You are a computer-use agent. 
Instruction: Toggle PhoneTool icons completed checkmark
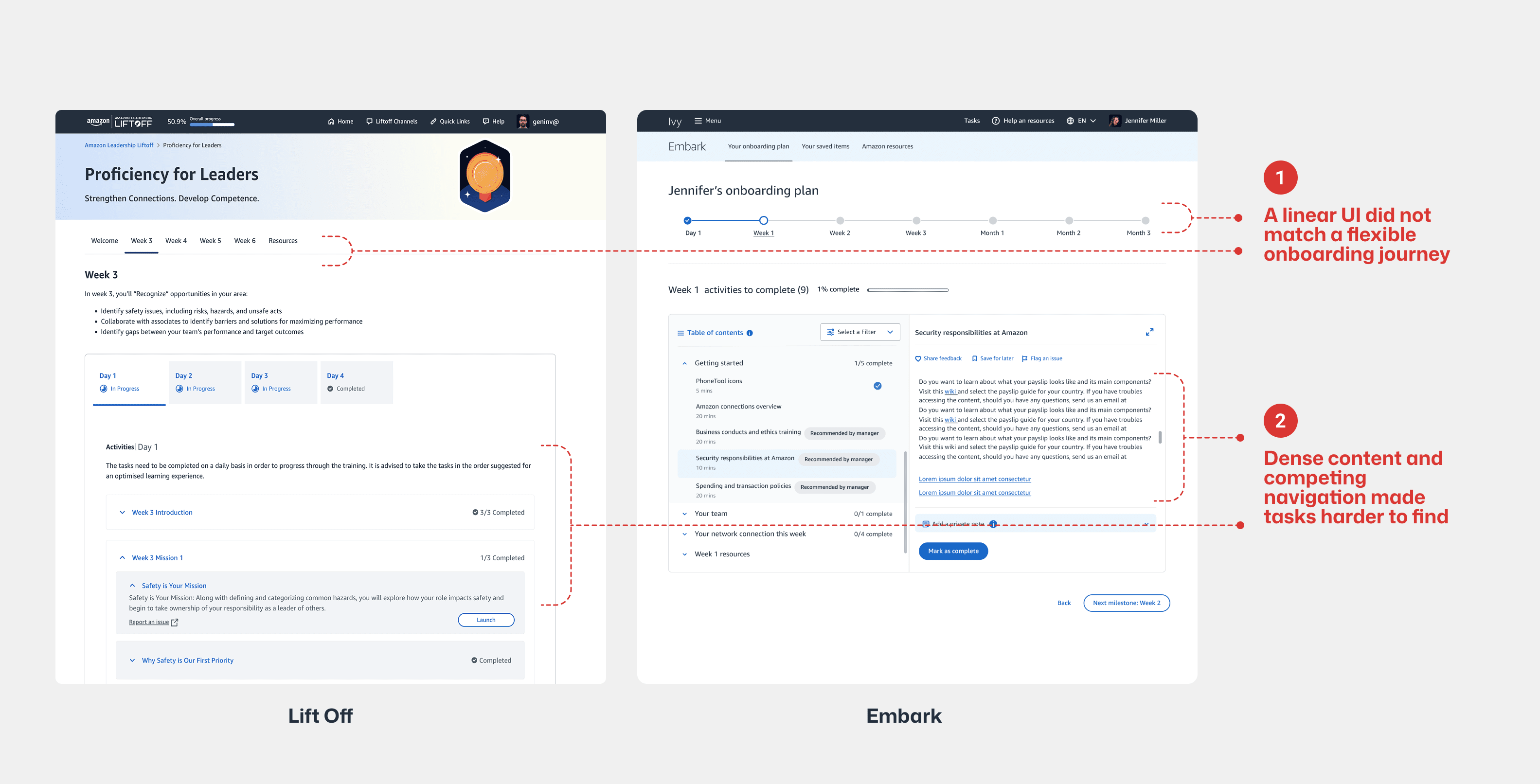click(x=877, y=386)
